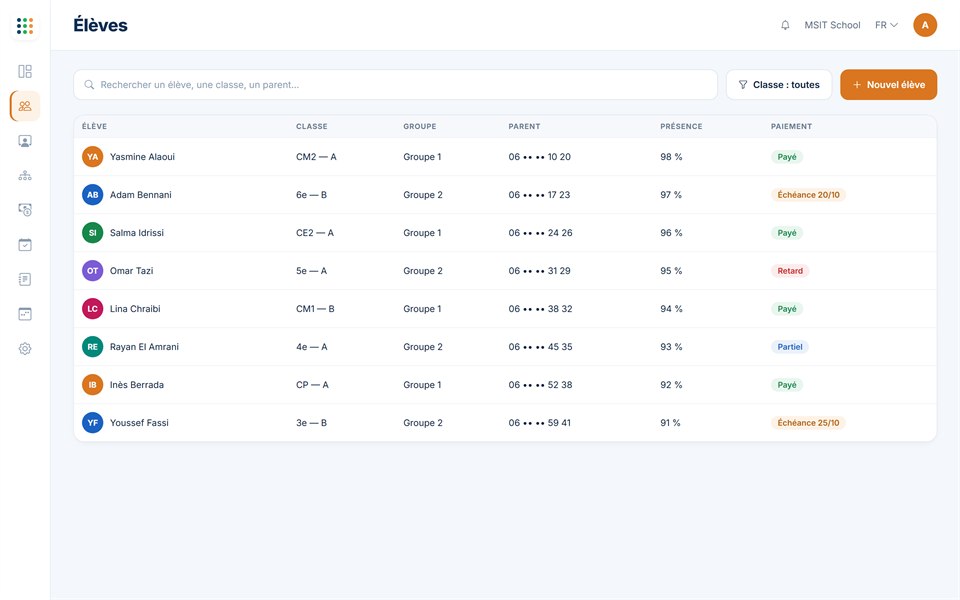
Task: Click Salma Idrissi's SI avatar
Action: coord(92,233)
